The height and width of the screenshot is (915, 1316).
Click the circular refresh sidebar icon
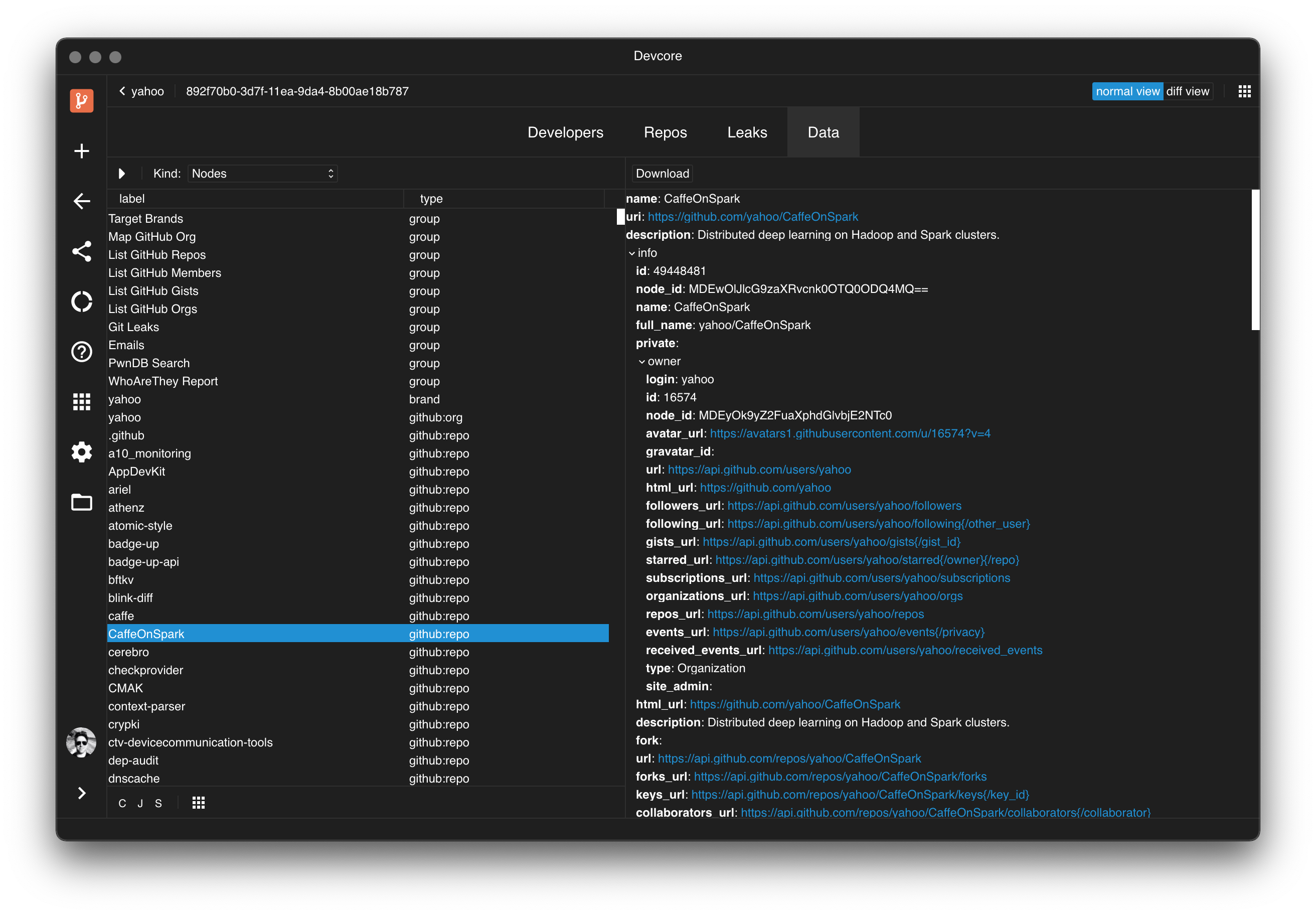pos(81,301)
